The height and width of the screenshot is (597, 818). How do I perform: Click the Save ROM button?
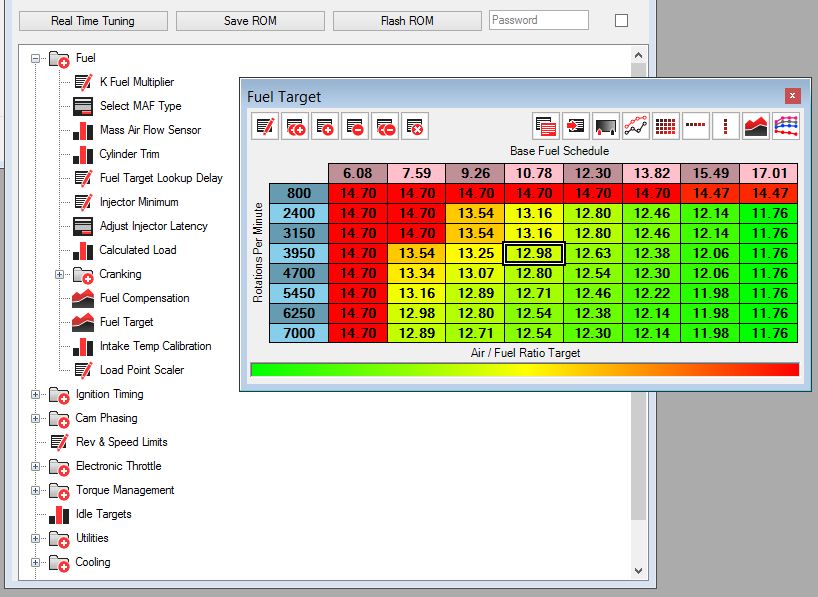[x=250, y=21]
